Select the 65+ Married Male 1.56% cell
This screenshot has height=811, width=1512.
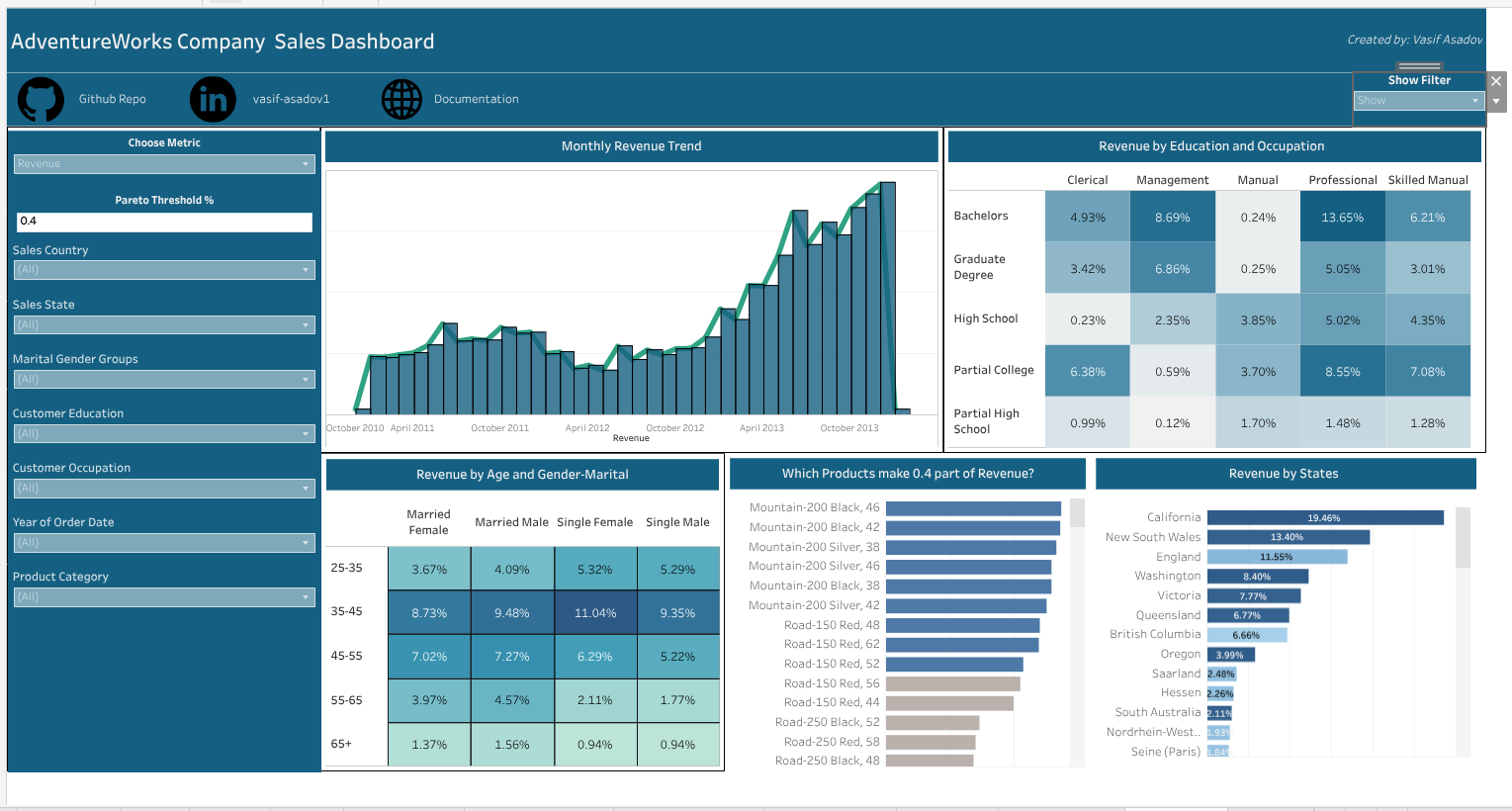click(x=512, y=745)
